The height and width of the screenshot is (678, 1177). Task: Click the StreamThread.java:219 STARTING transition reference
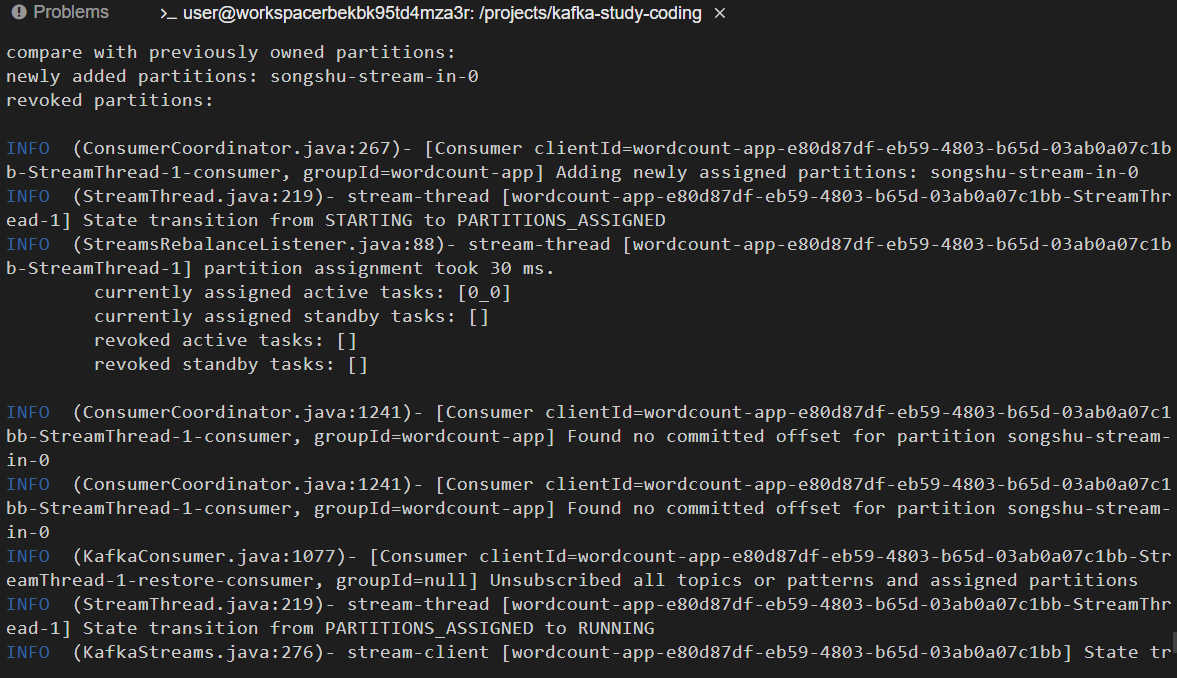203,196
